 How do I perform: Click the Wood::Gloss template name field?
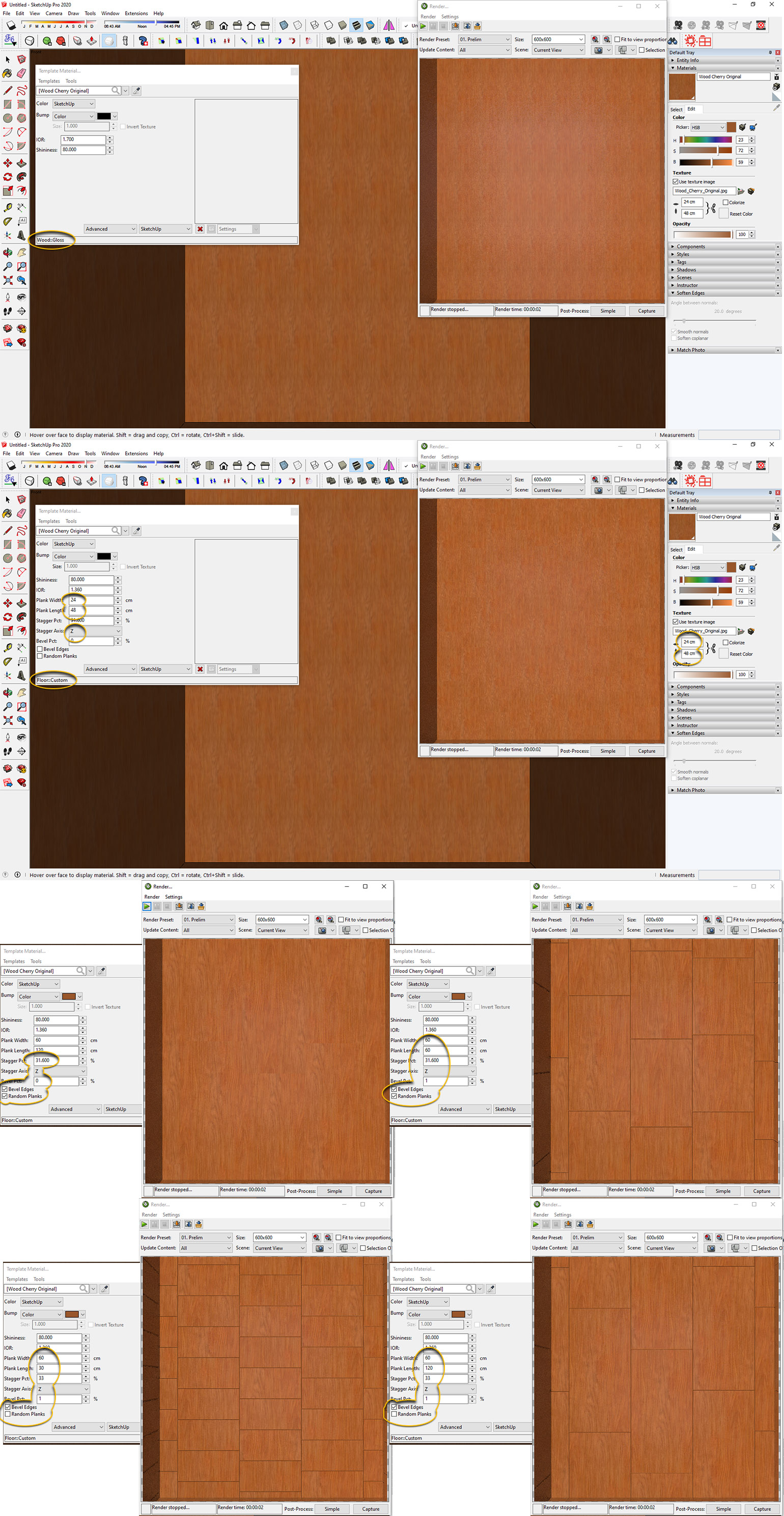(166, 240)
